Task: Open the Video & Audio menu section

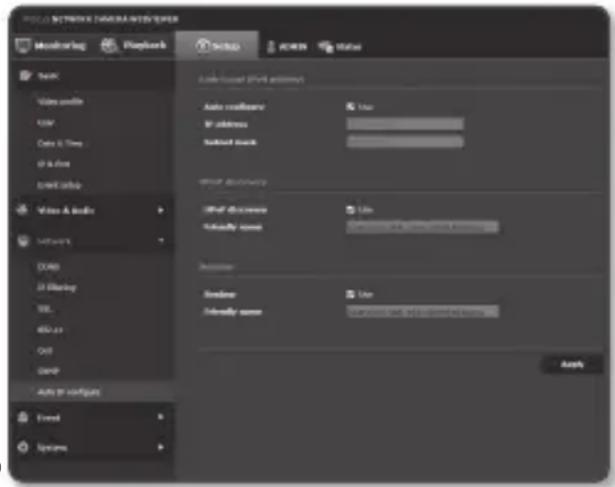Action: [93, 210]
